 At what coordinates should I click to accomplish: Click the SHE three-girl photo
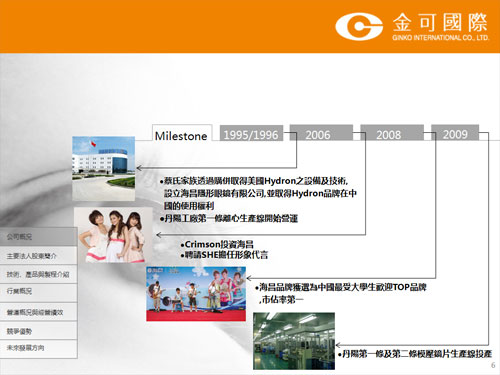click(113, 235)
